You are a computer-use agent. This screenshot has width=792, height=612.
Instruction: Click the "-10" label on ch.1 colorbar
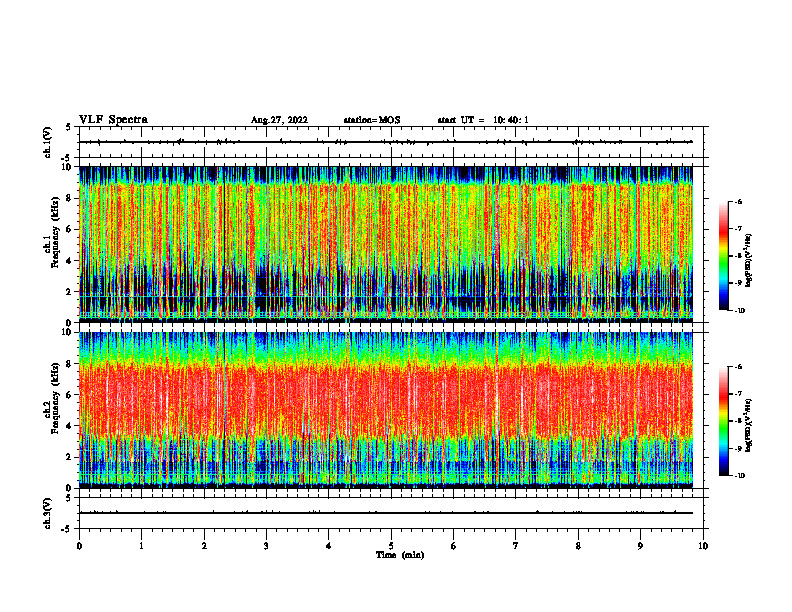[x=740, y=311]
